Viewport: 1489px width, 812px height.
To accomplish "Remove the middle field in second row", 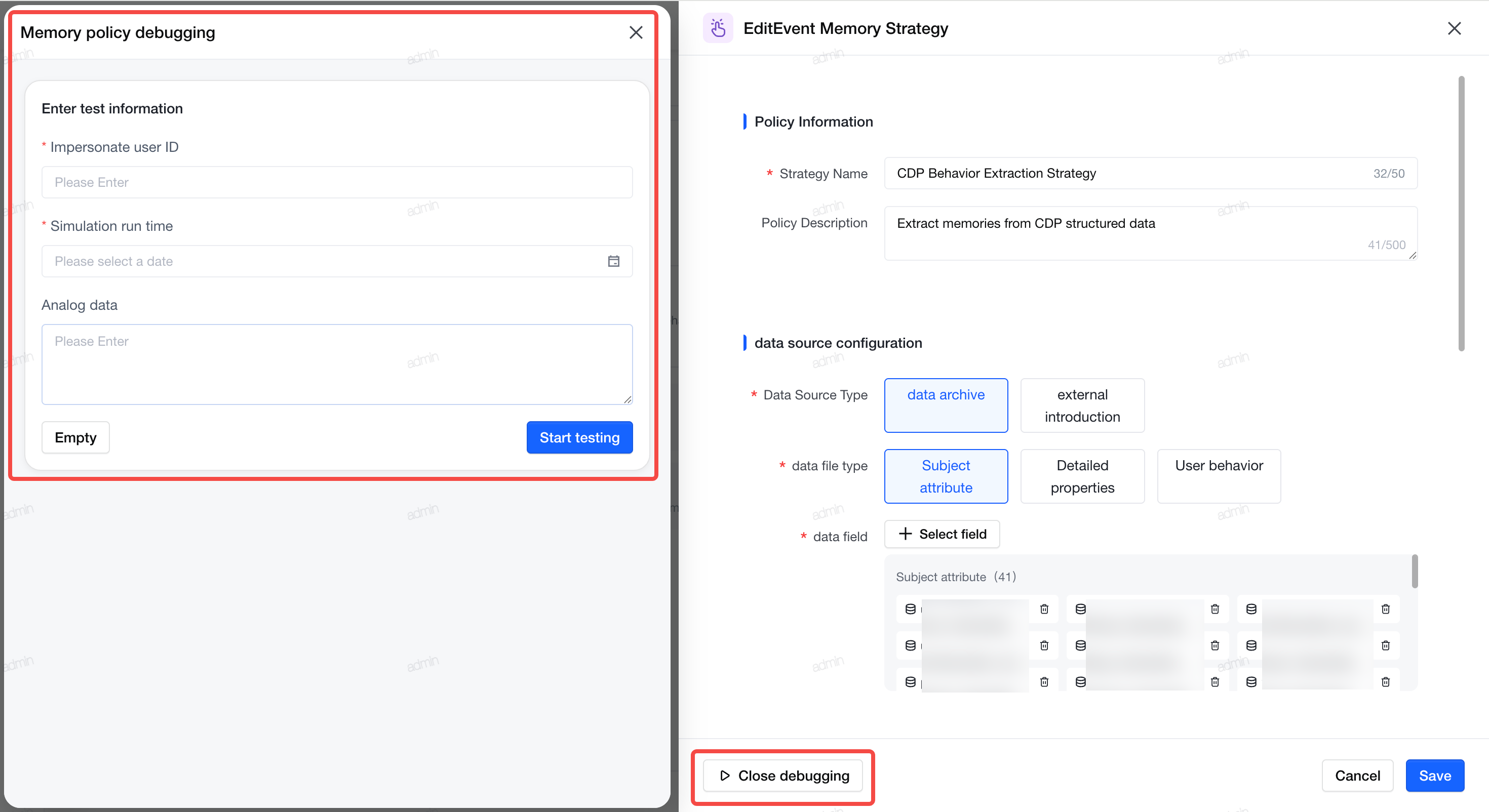I will 1215,645.
